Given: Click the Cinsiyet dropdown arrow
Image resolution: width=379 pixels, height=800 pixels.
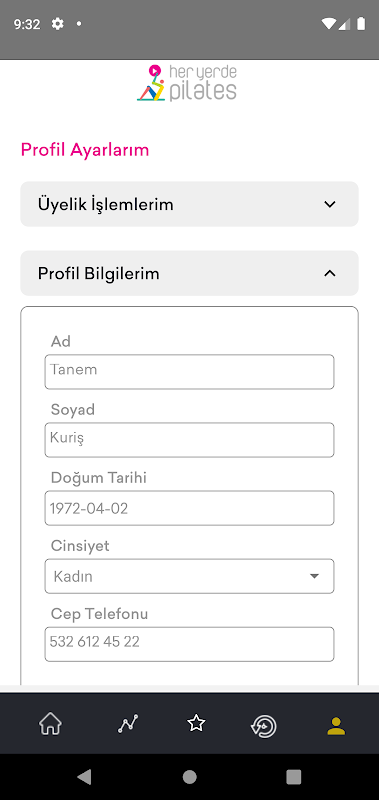Looking at the screenshot, I should tap(314, 576).
